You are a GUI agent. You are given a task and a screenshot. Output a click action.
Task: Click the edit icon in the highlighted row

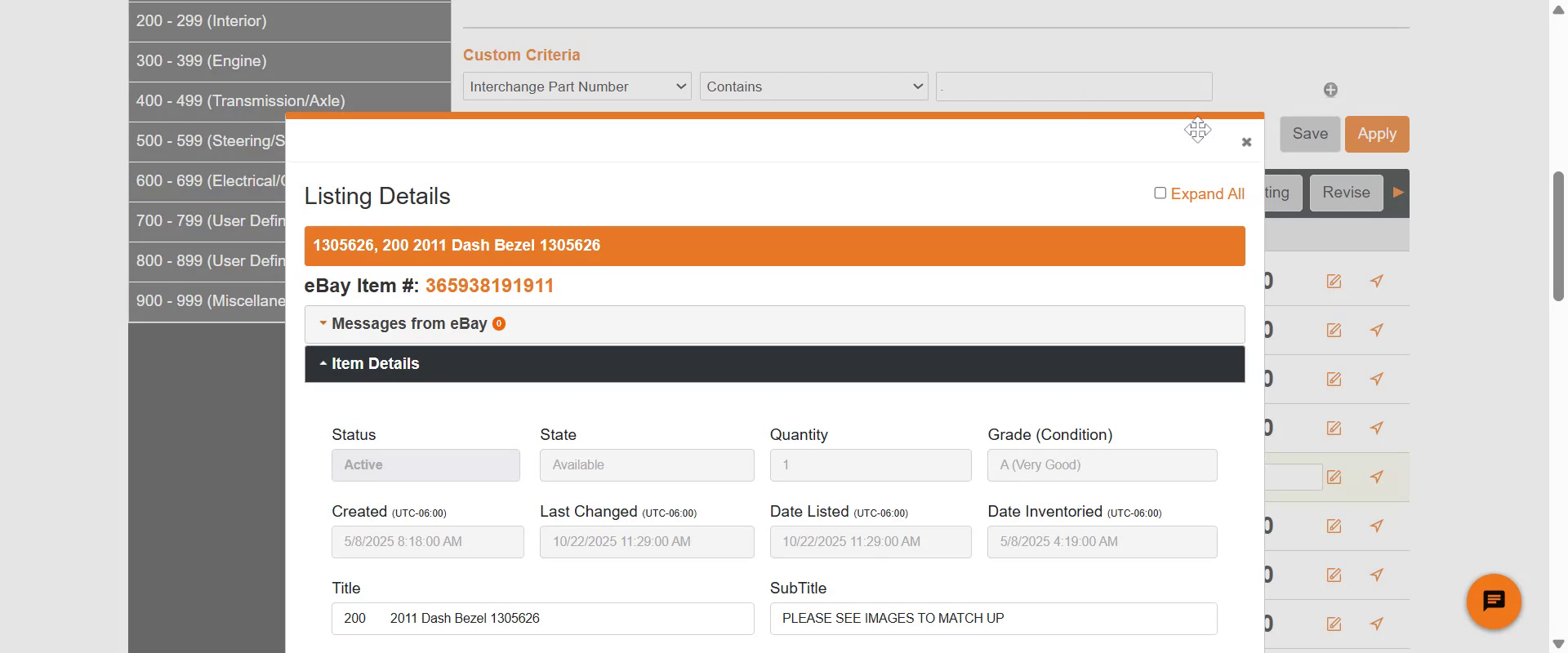(x=1334, y=478)
